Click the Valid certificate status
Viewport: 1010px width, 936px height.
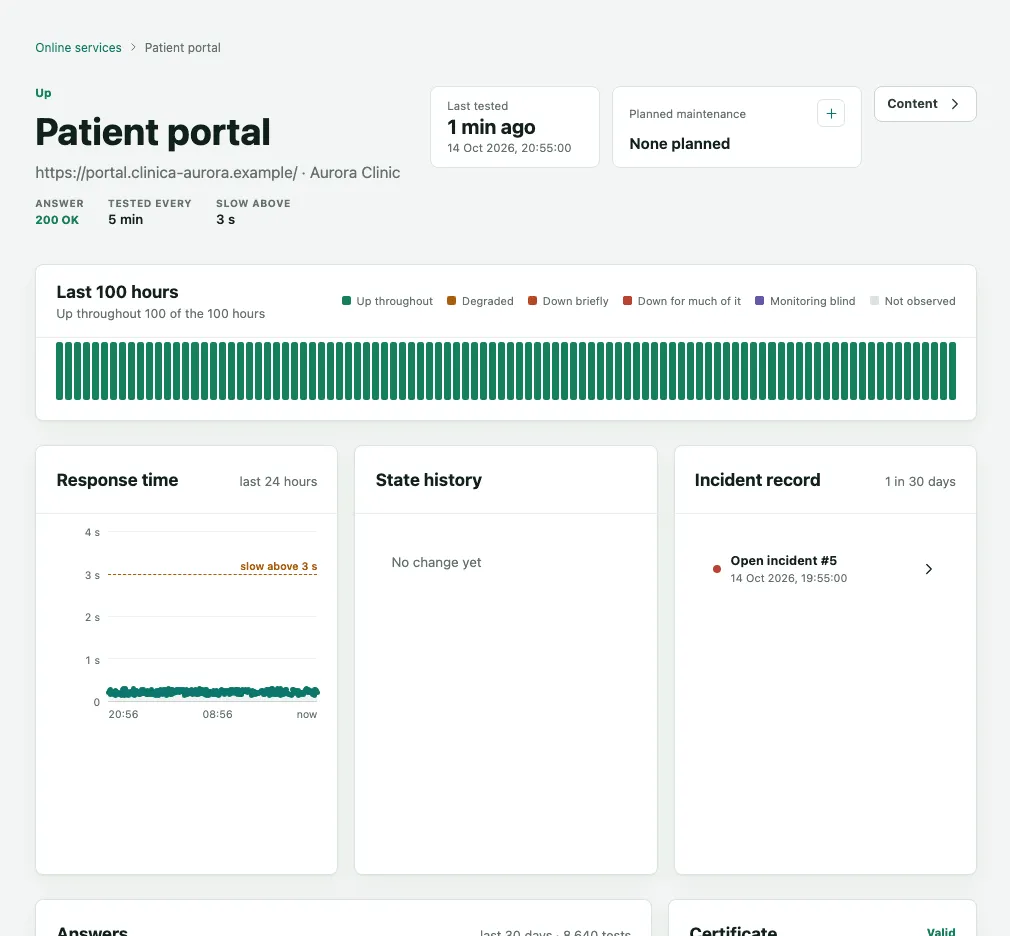point(940,931)
